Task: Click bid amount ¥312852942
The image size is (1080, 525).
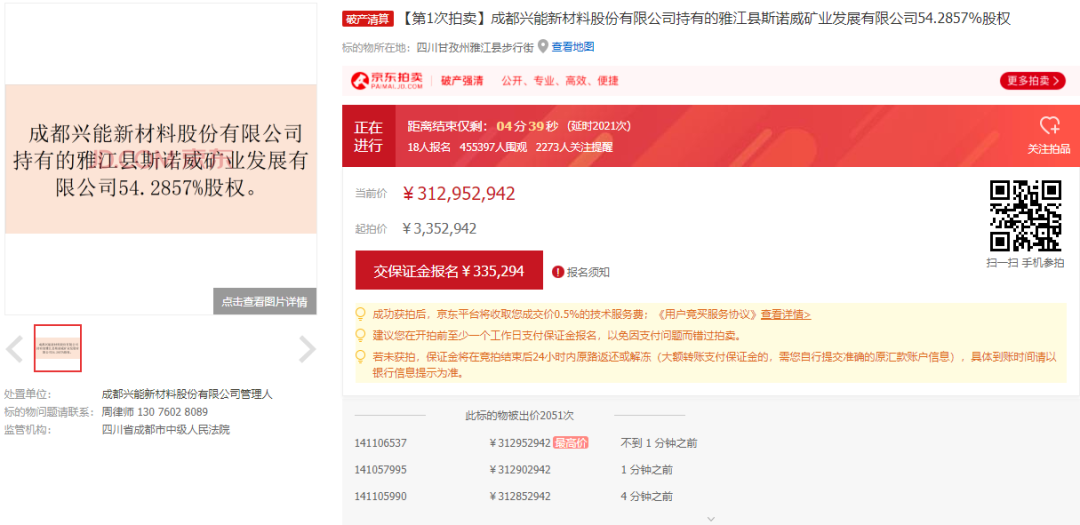Action: click(x=520, y=496)
